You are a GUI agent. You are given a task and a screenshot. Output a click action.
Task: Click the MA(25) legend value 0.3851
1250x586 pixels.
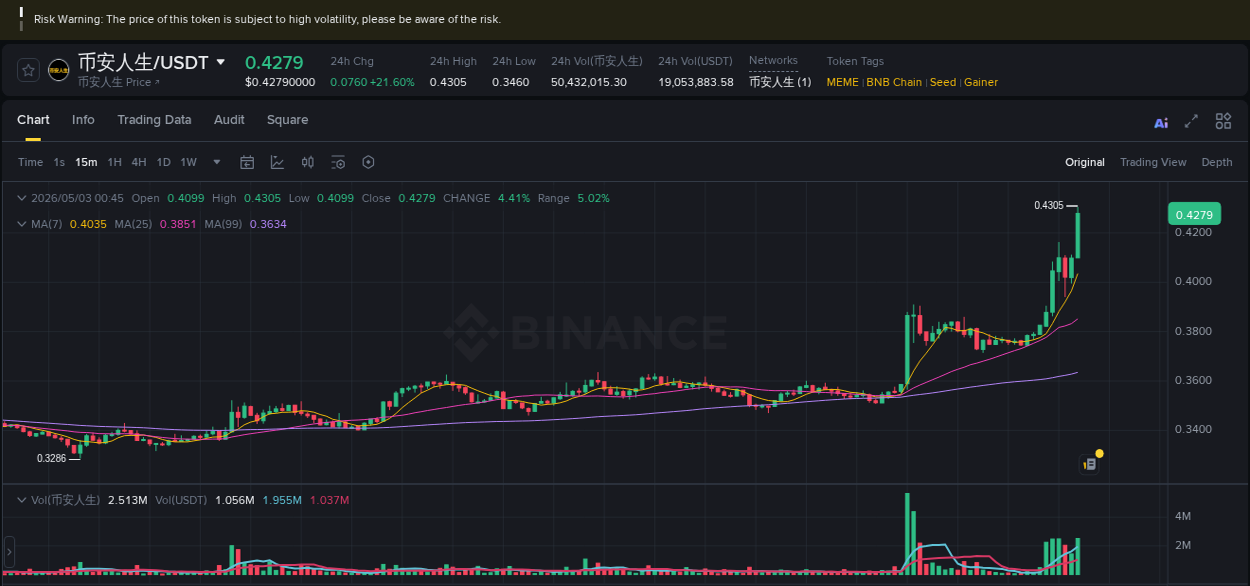[x=178, y=224]
